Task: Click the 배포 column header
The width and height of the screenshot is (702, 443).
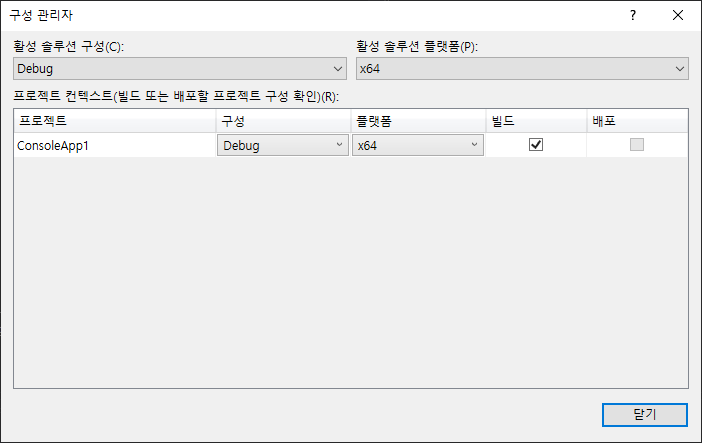Action: 637,121
